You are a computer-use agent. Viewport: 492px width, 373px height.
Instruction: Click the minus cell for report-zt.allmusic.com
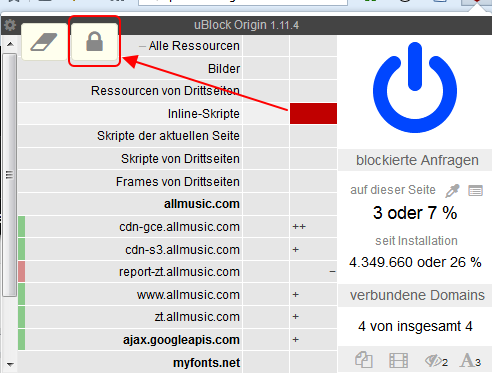click(313, 272)
